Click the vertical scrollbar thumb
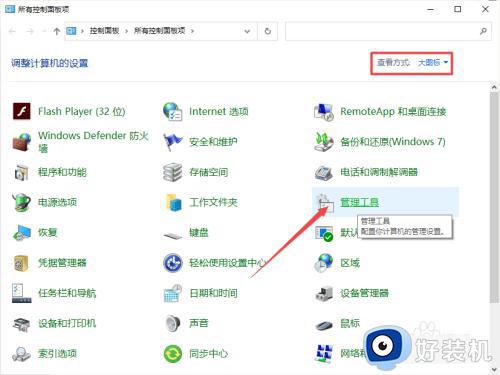 point(494,198)
